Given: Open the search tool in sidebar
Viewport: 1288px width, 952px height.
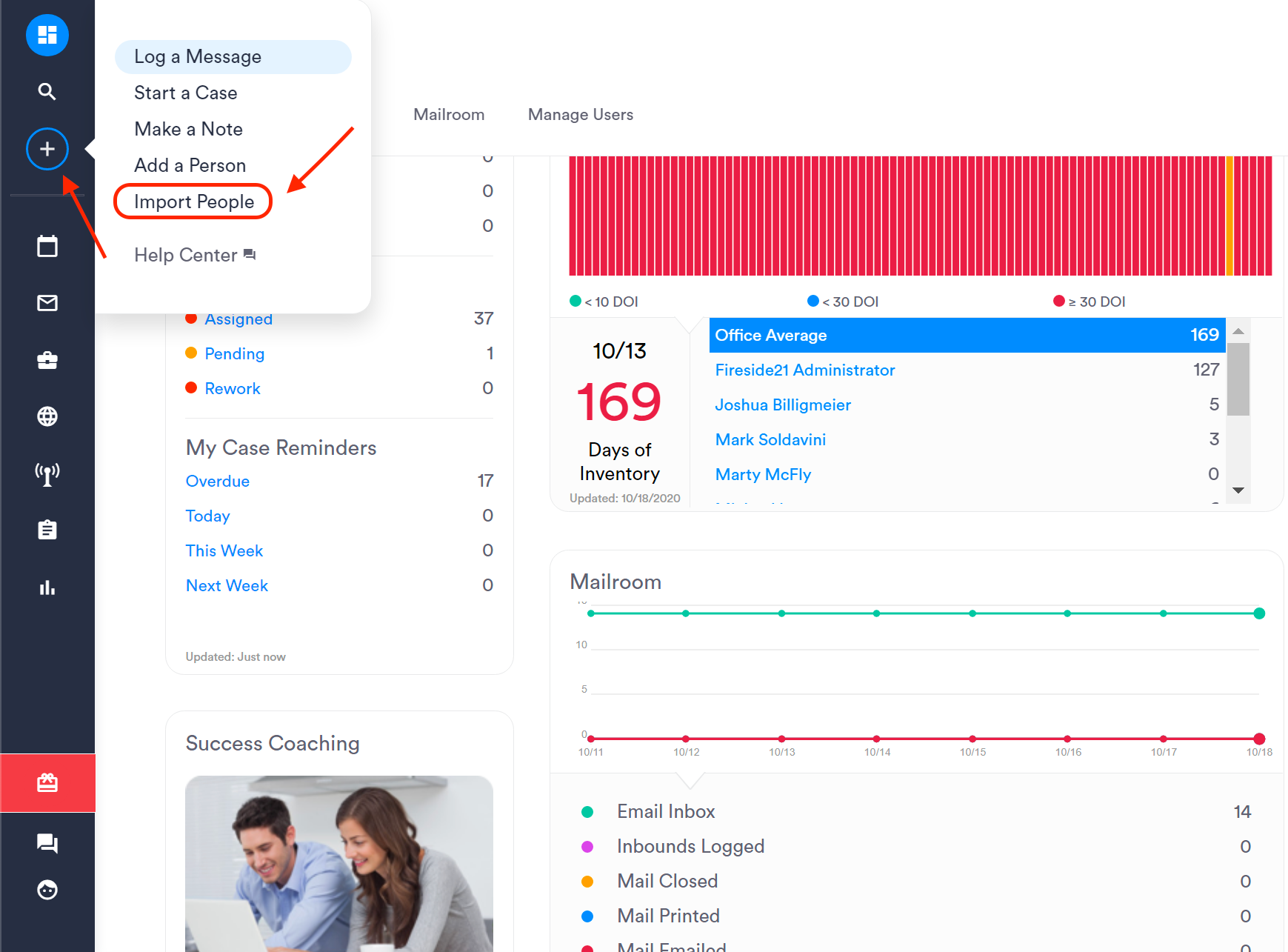Looking at the screenshot, I should pyautogui.click(x=47, y=91).
